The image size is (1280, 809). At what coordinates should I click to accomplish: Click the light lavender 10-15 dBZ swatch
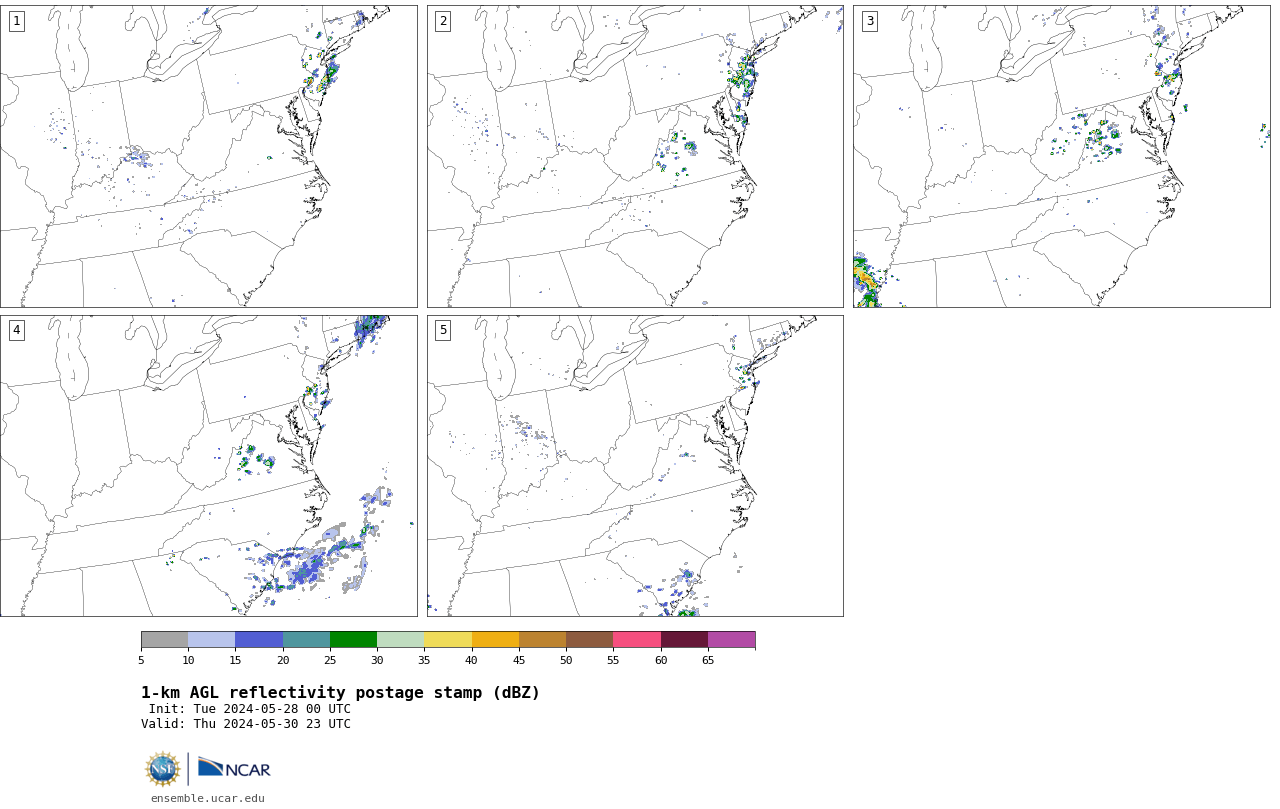211,640
